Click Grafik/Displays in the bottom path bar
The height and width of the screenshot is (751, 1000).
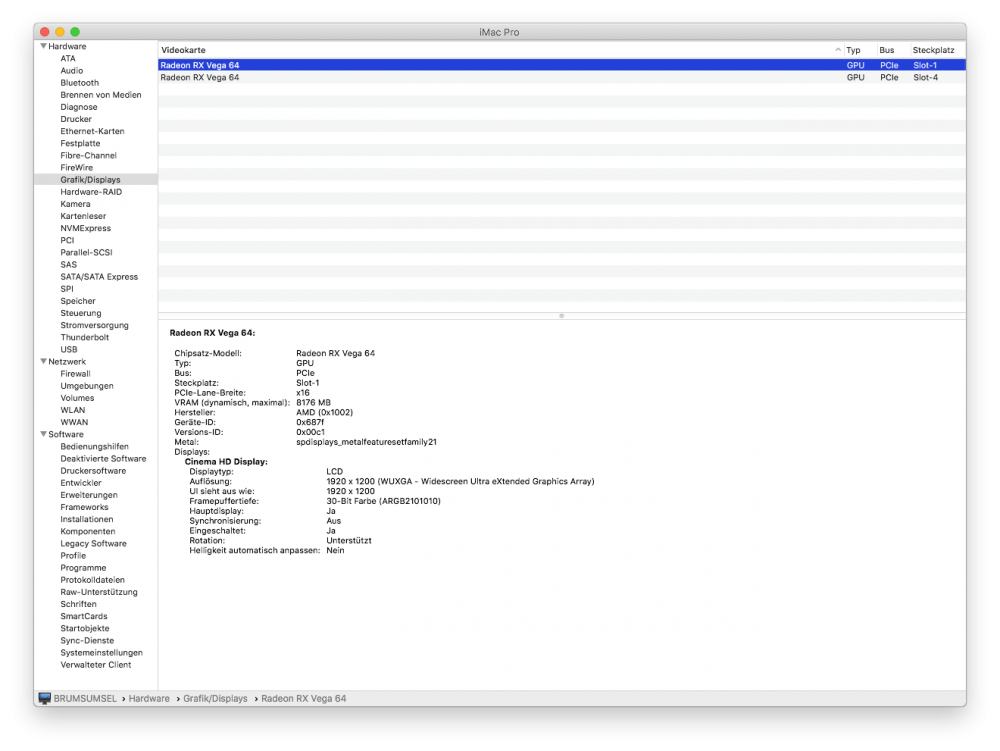[215, 698]
